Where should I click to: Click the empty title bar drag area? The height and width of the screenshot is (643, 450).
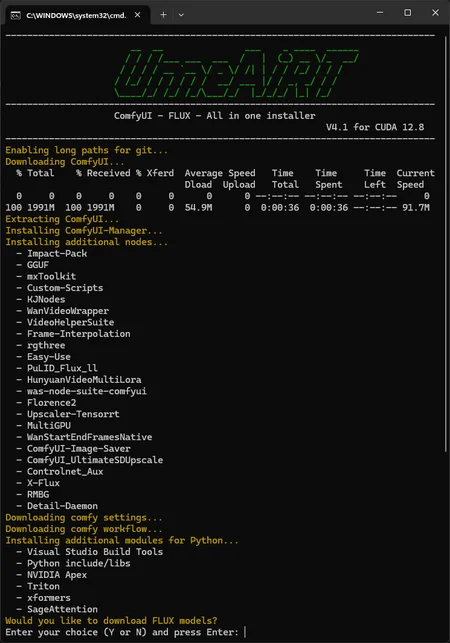[x=279, y=13]
